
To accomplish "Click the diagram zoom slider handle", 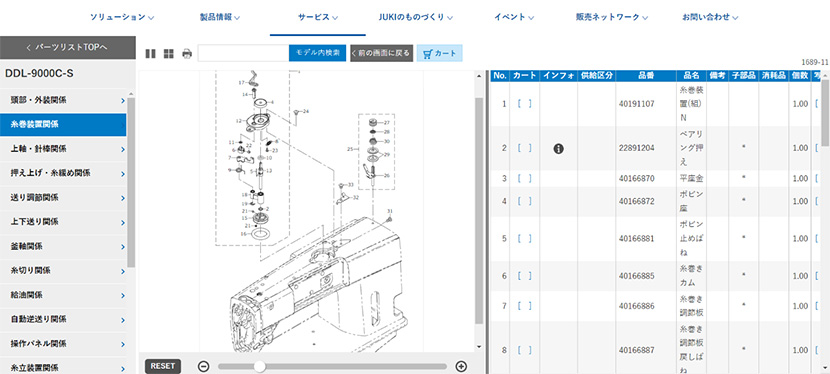I will (x=259, y=366).
